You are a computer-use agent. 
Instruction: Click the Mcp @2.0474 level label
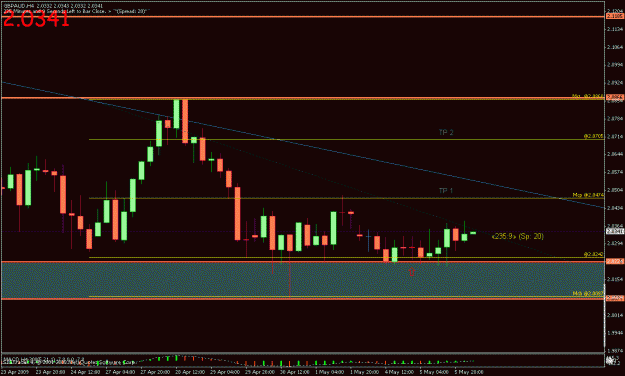click(x=588, y=195)
